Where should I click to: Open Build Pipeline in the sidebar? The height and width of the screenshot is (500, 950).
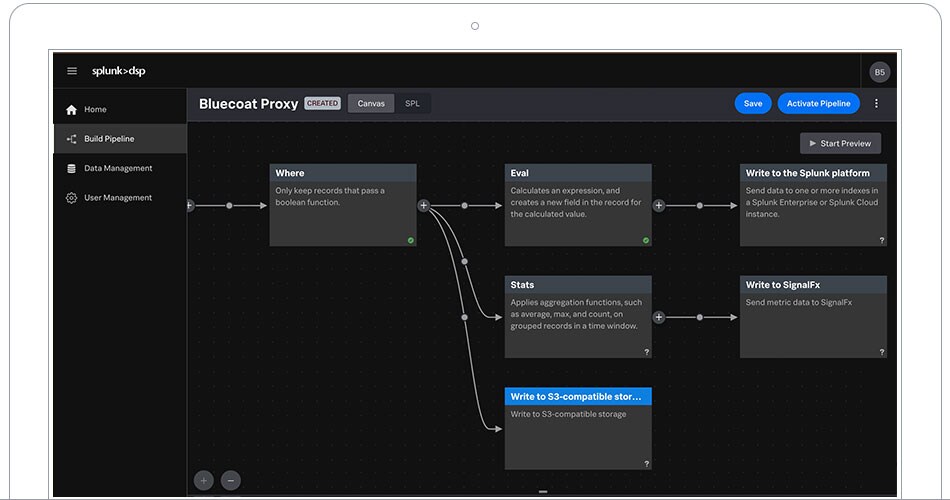120,139
